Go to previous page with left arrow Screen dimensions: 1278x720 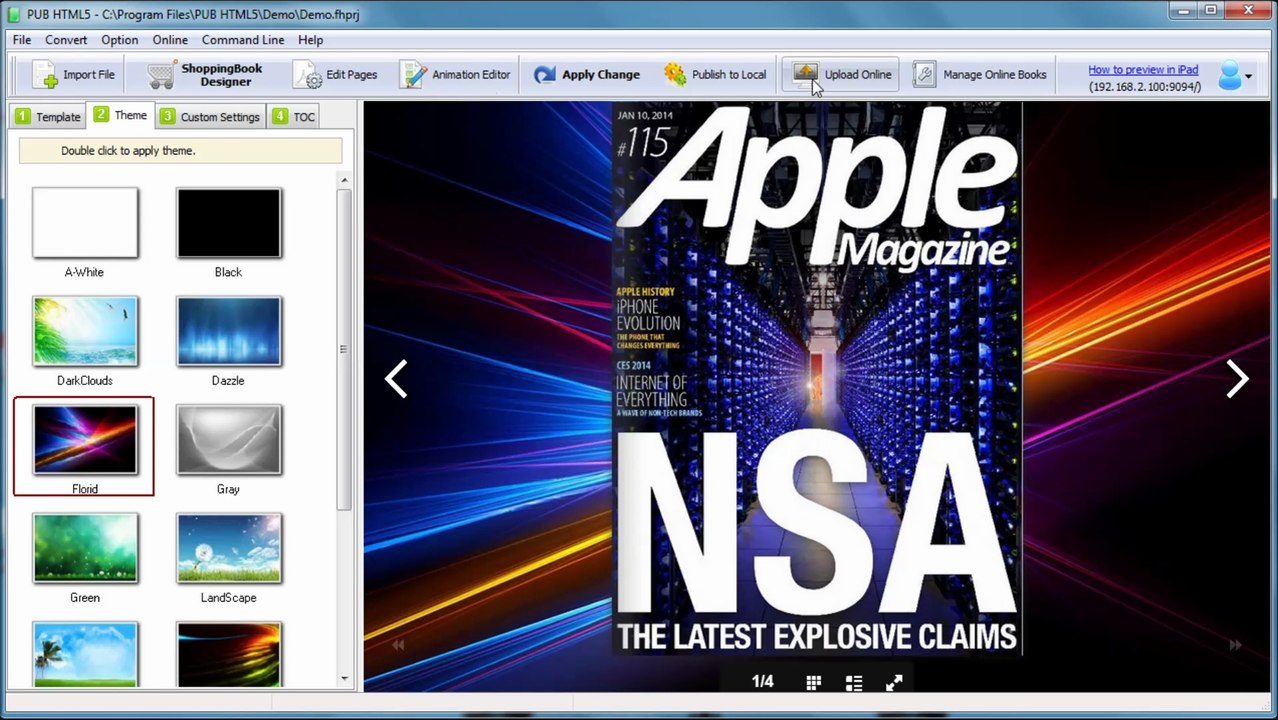click(396, 379)
